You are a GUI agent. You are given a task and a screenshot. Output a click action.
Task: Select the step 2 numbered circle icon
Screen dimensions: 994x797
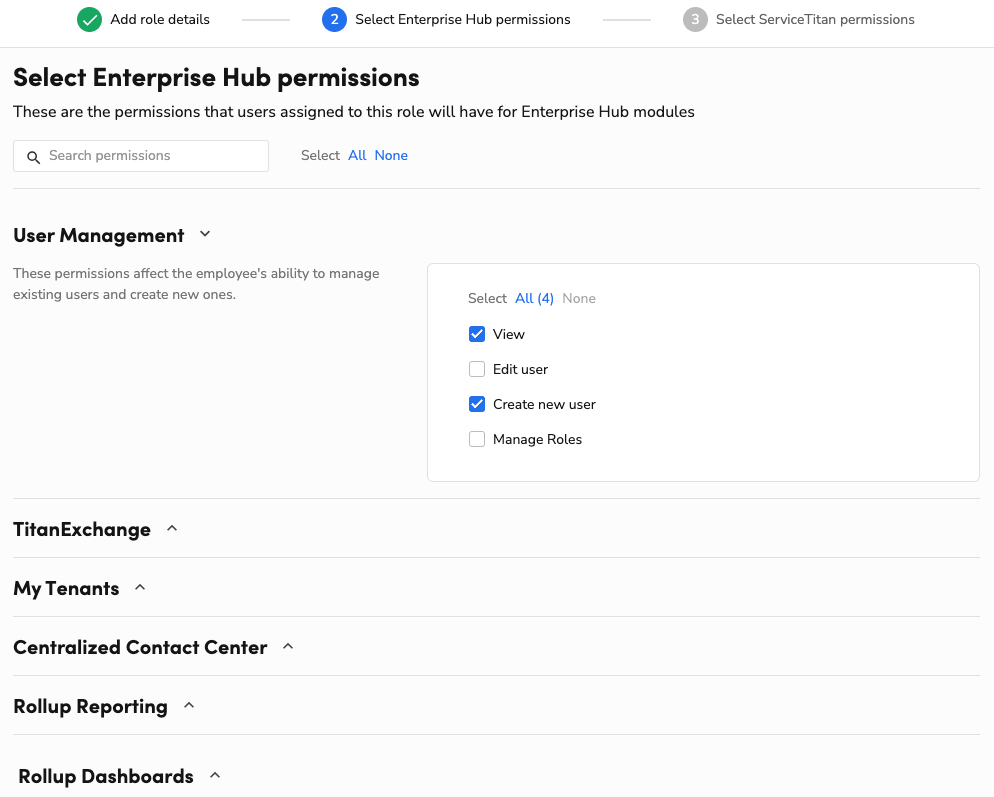pyautogui.click(x=334, y=19)
